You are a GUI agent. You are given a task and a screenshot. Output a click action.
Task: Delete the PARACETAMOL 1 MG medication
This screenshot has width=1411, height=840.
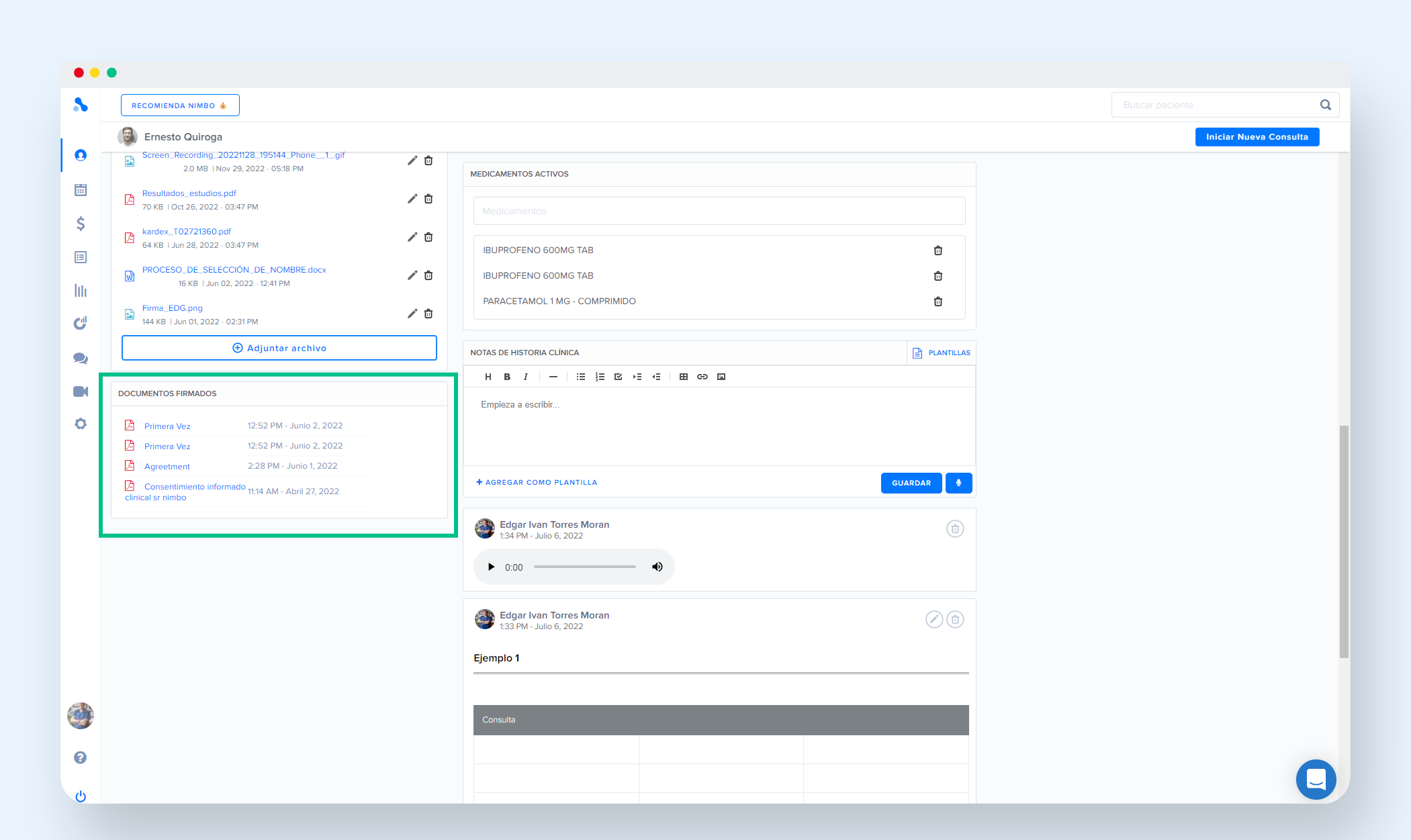point(938,301)
